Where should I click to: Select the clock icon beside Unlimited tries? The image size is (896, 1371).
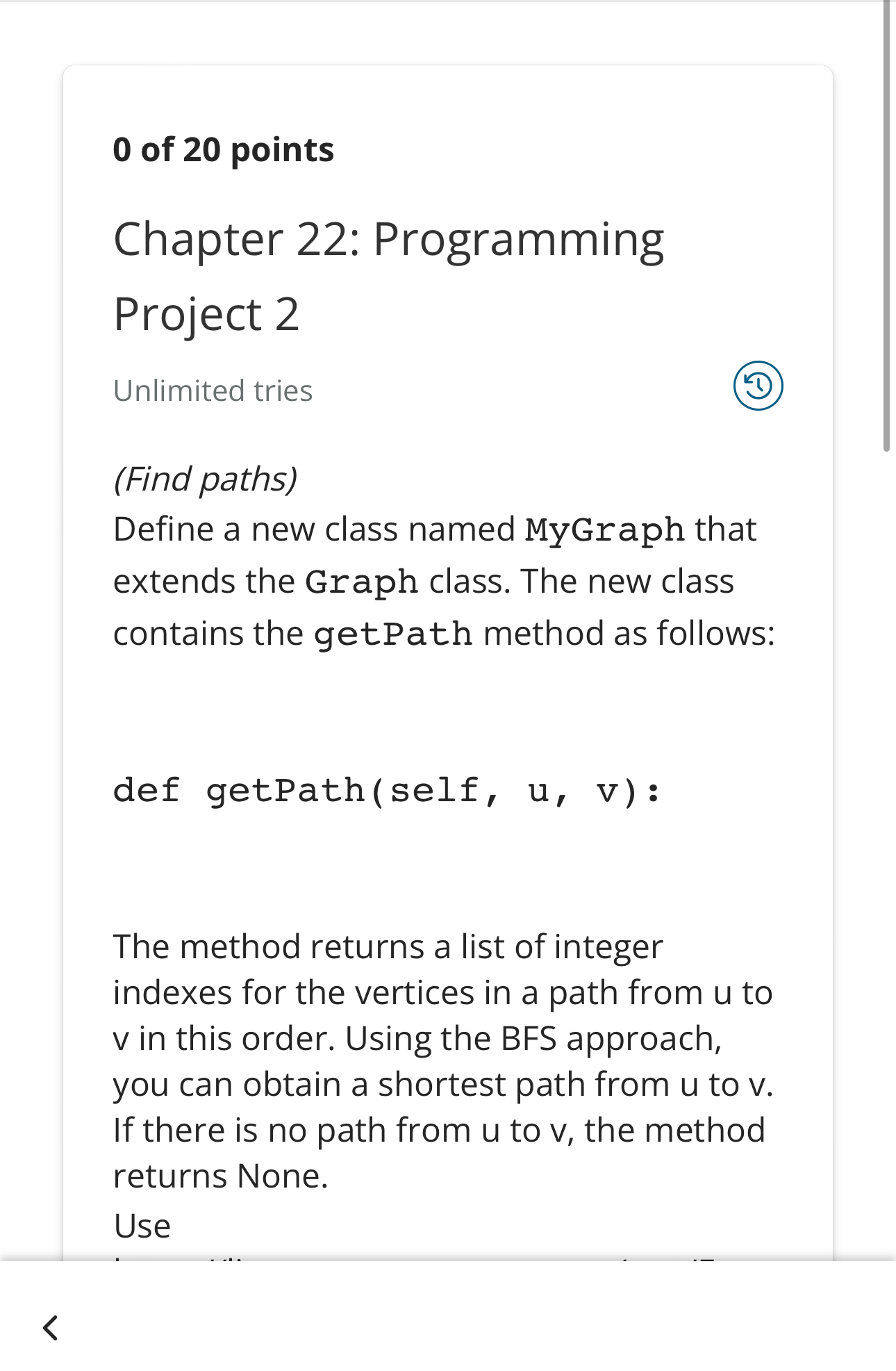point(758,386)
